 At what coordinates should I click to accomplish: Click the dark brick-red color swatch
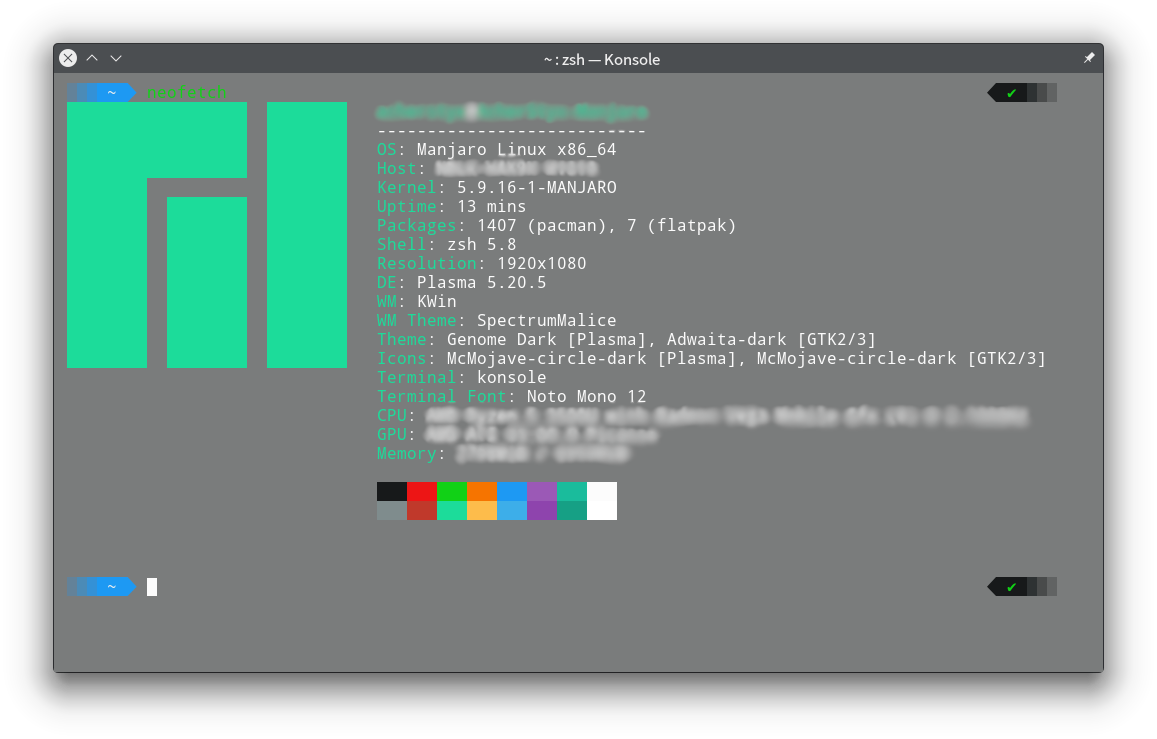(x=422, y=510)
